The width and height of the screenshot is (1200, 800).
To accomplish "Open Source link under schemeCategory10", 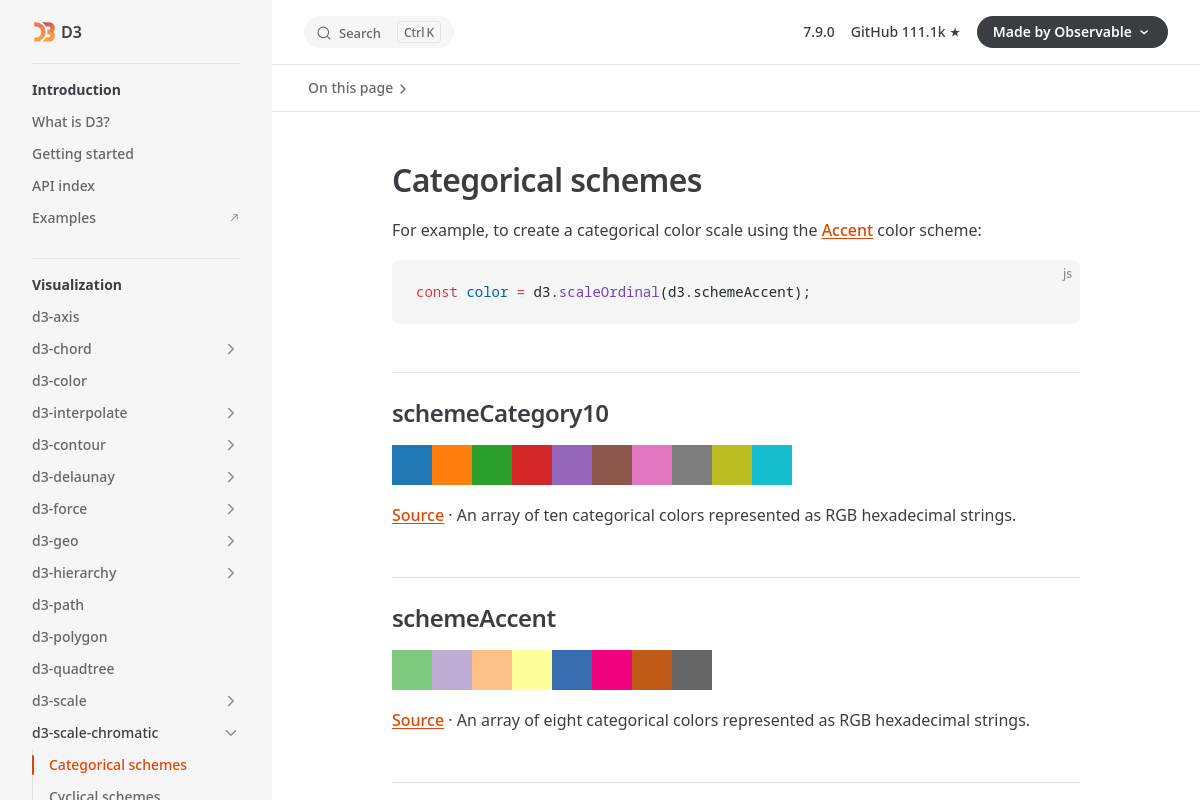I will tap(418, 515).
